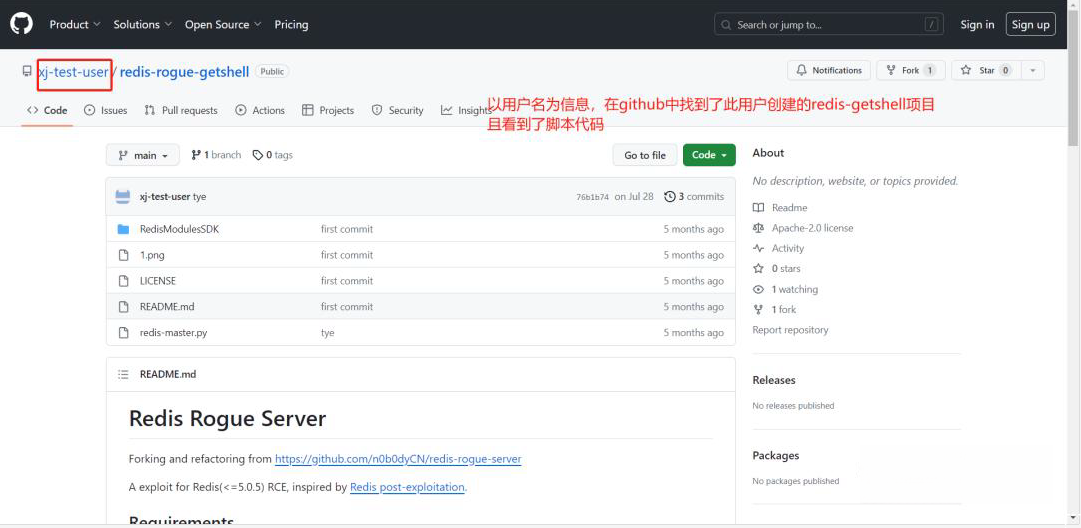
Task: Click the repository book icon beside xj-test-user
Action: point(27,71)
